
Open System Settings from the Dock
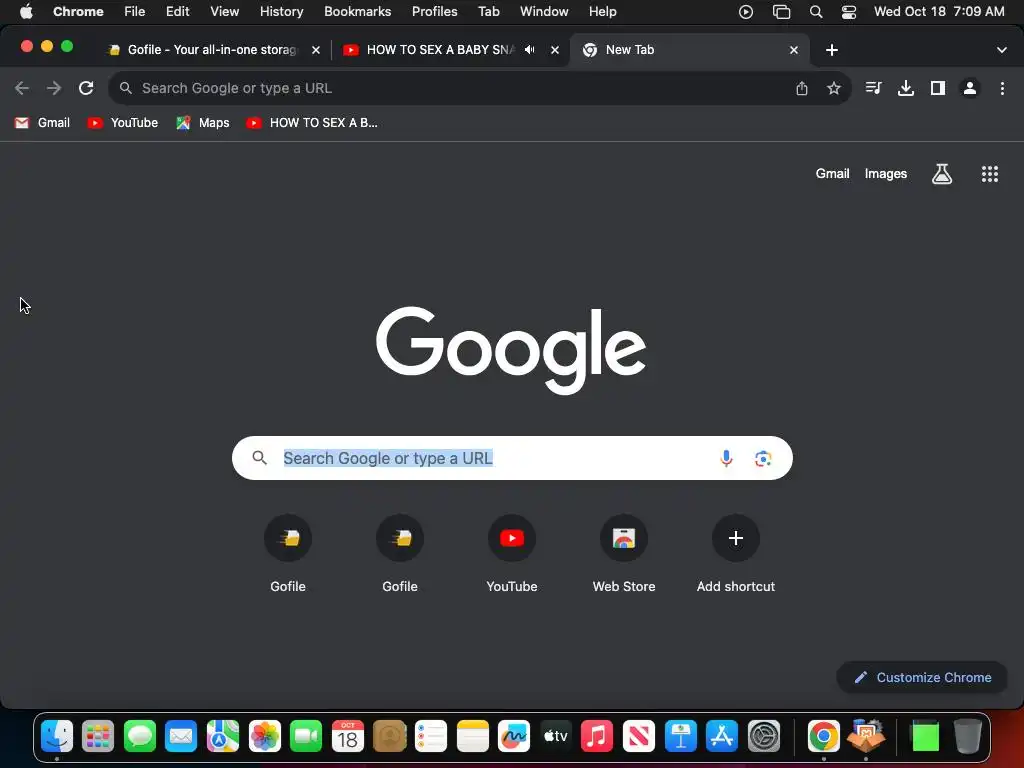coord(763,737)
